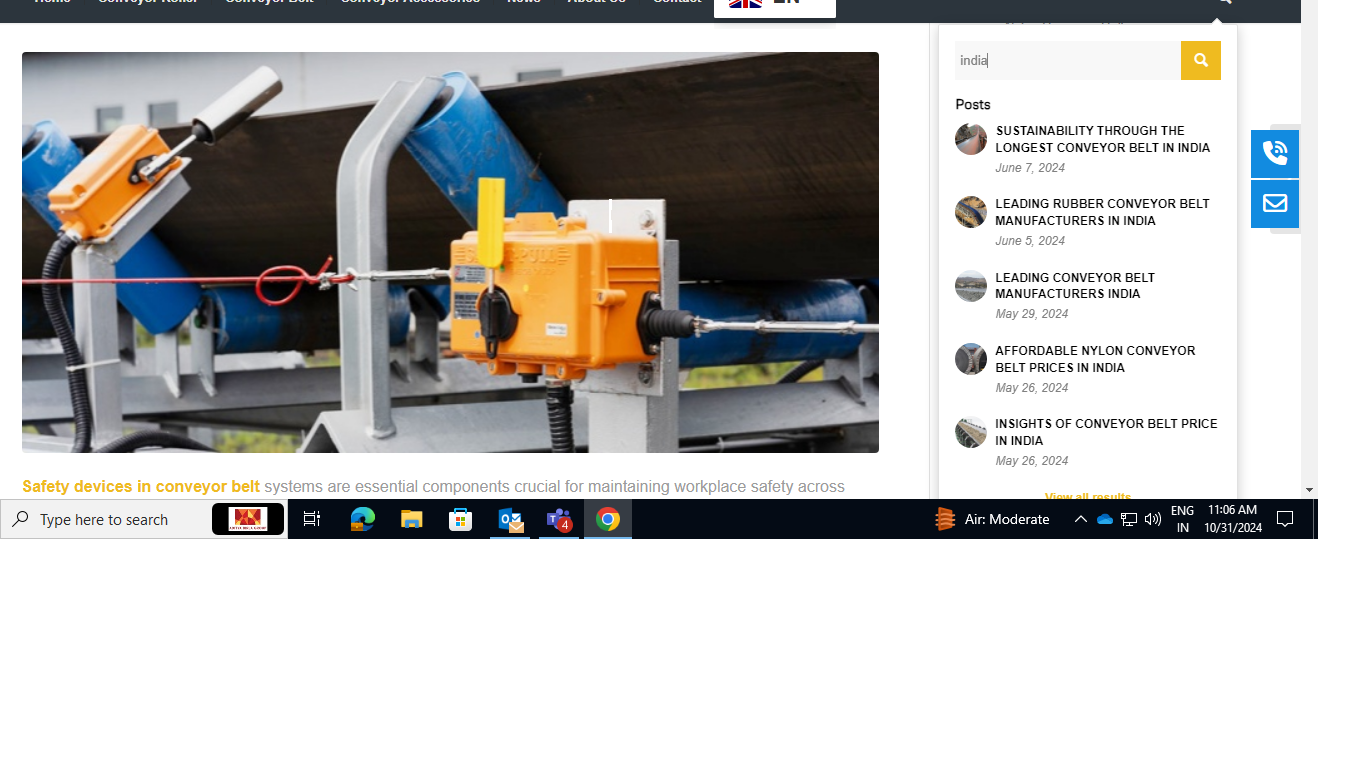
Task: Switch to Chrome on the taskbar
Action: tap(608, 519)
